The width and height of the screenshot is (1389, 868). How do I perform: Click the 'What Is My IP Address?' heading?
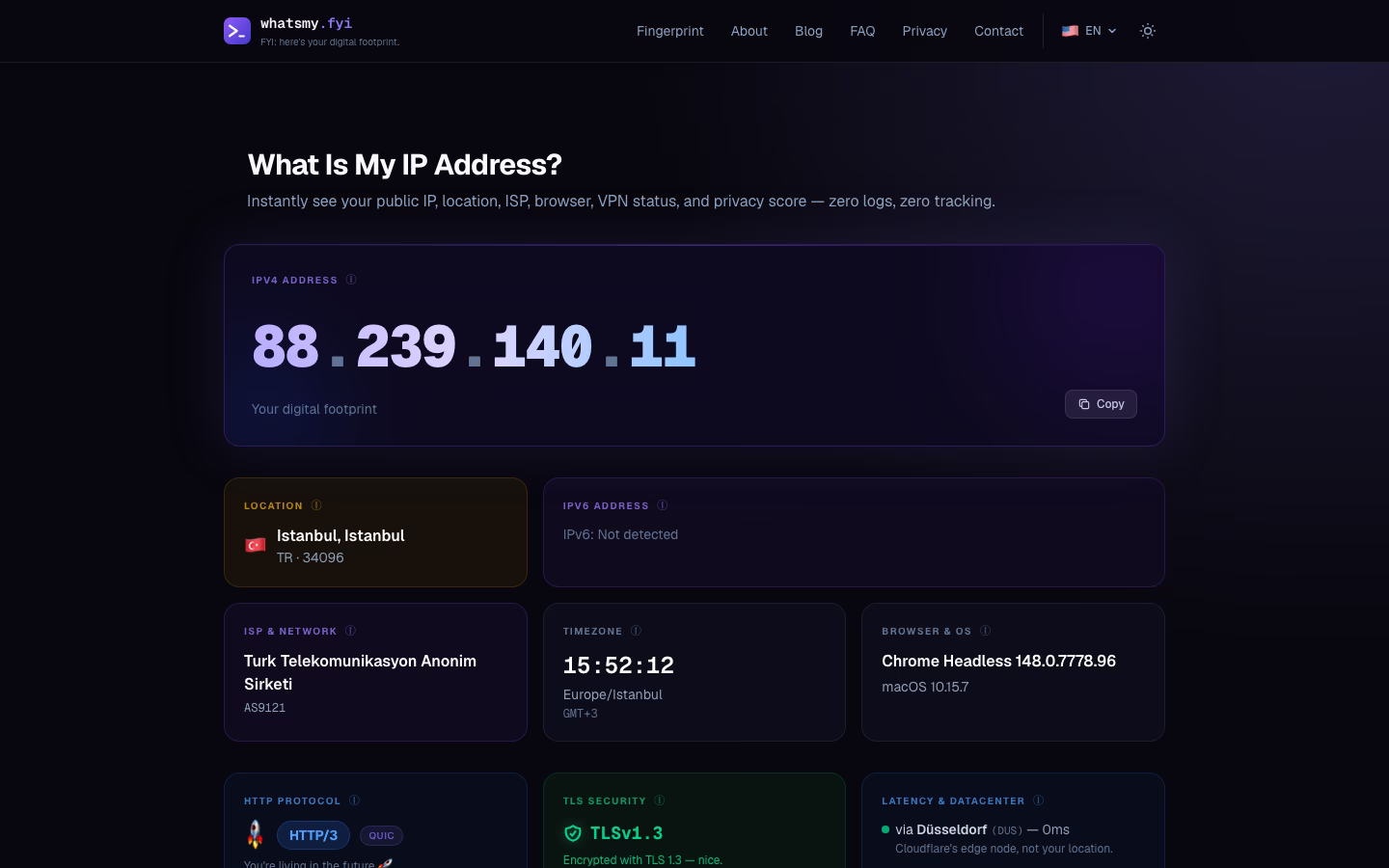point(405,165)
